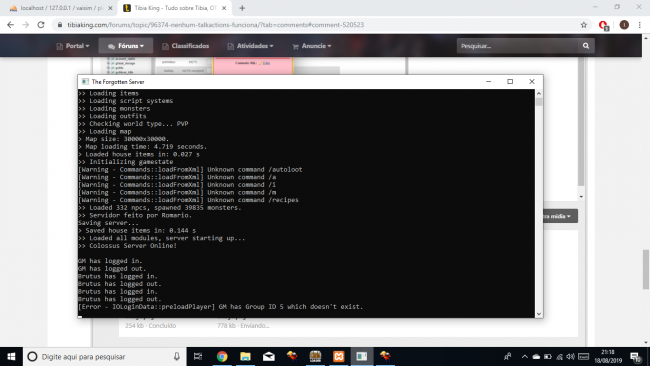Viewport: 650px width, 366px height.
Task: Show hidden system tray icons
Action: 524,356
